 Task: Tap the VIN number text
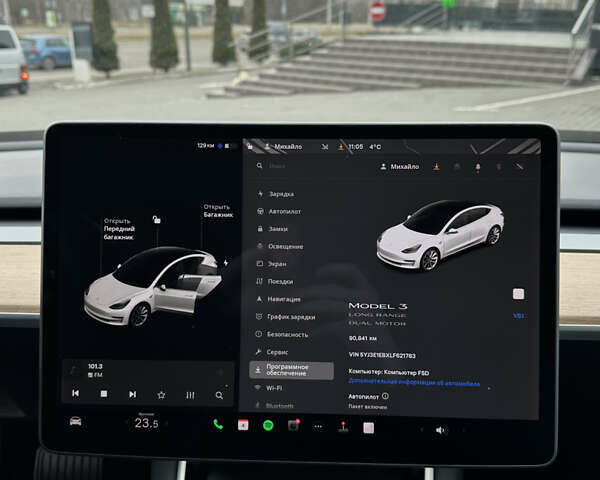click(x=382, y=355)
